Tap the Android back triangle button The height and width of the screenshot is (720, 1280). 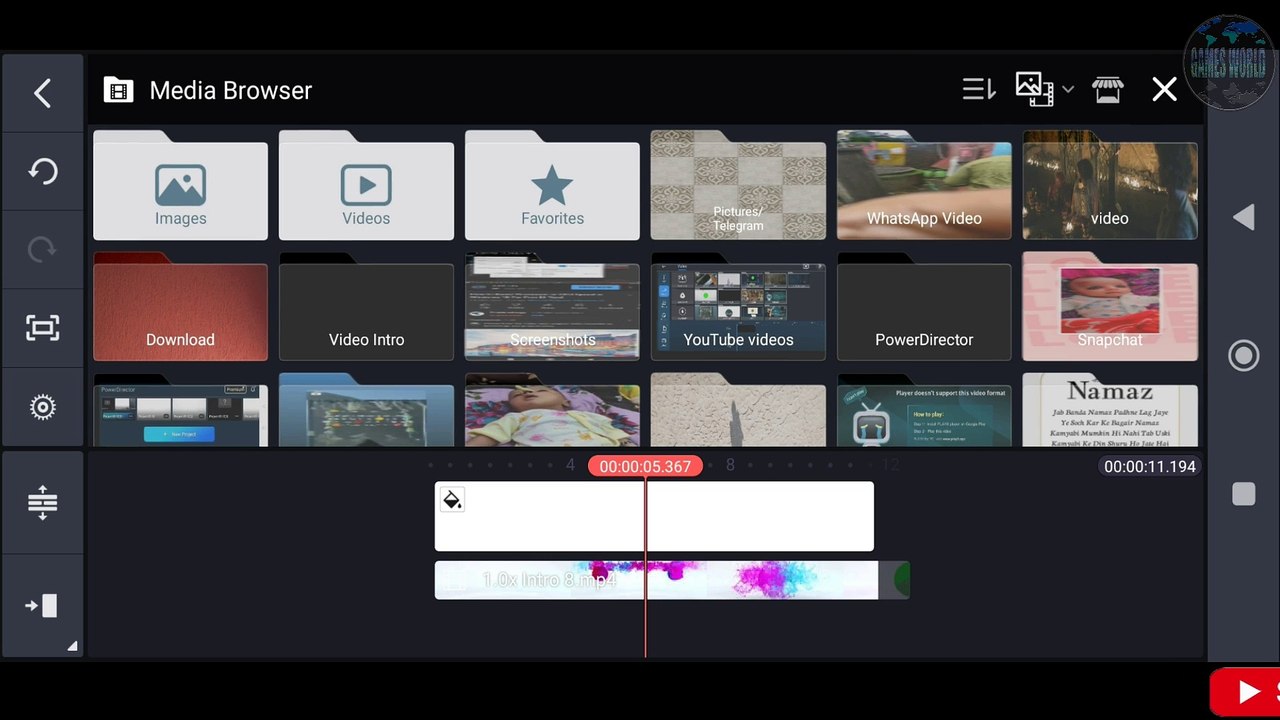[1243, 217]
